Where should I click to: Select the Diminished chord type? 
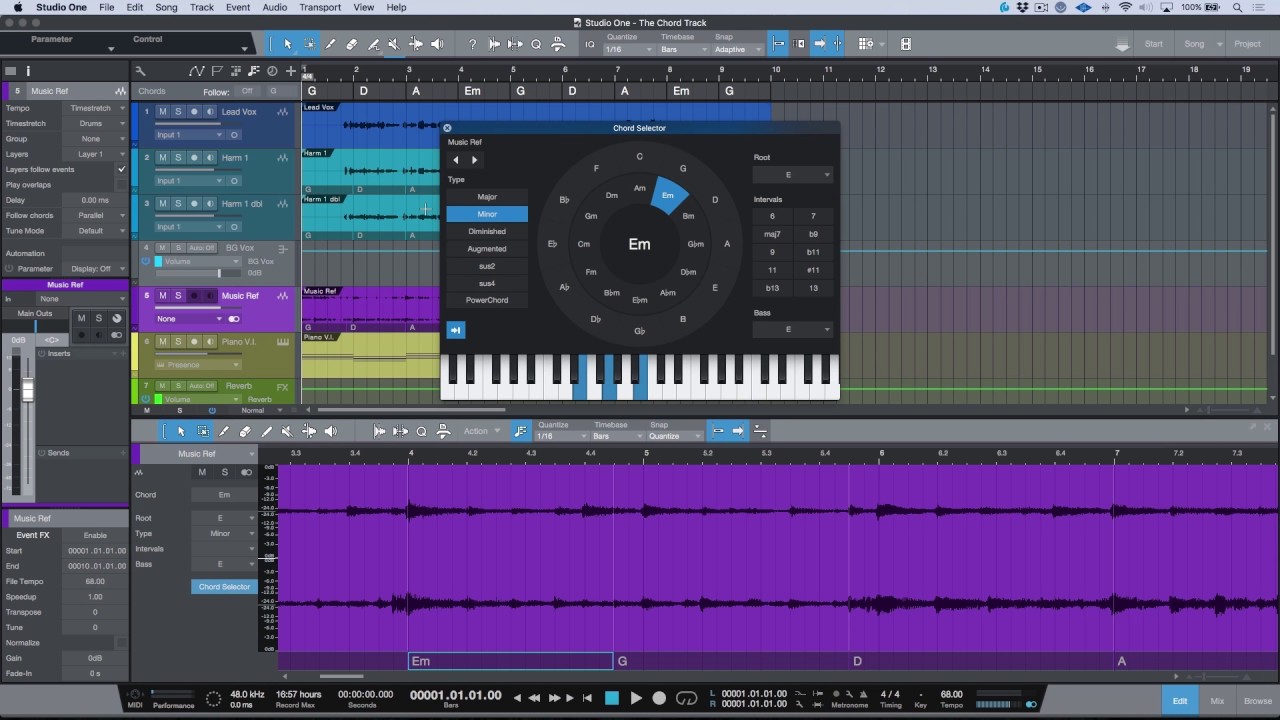[x=487, y=231]
